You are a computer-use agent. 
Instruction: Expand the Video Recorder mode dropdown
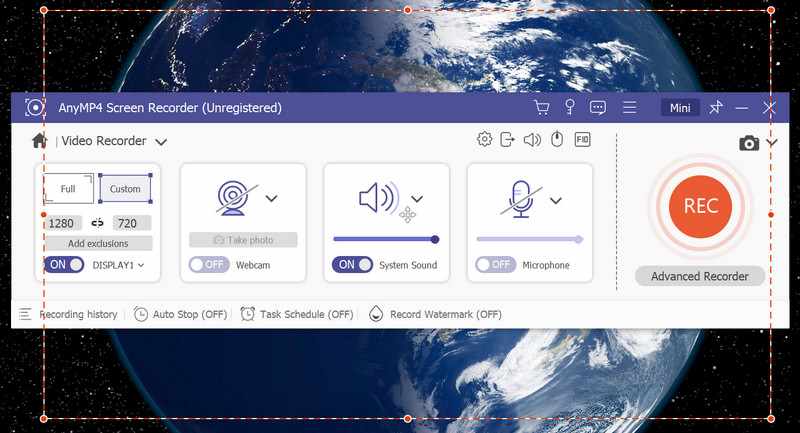161,142
